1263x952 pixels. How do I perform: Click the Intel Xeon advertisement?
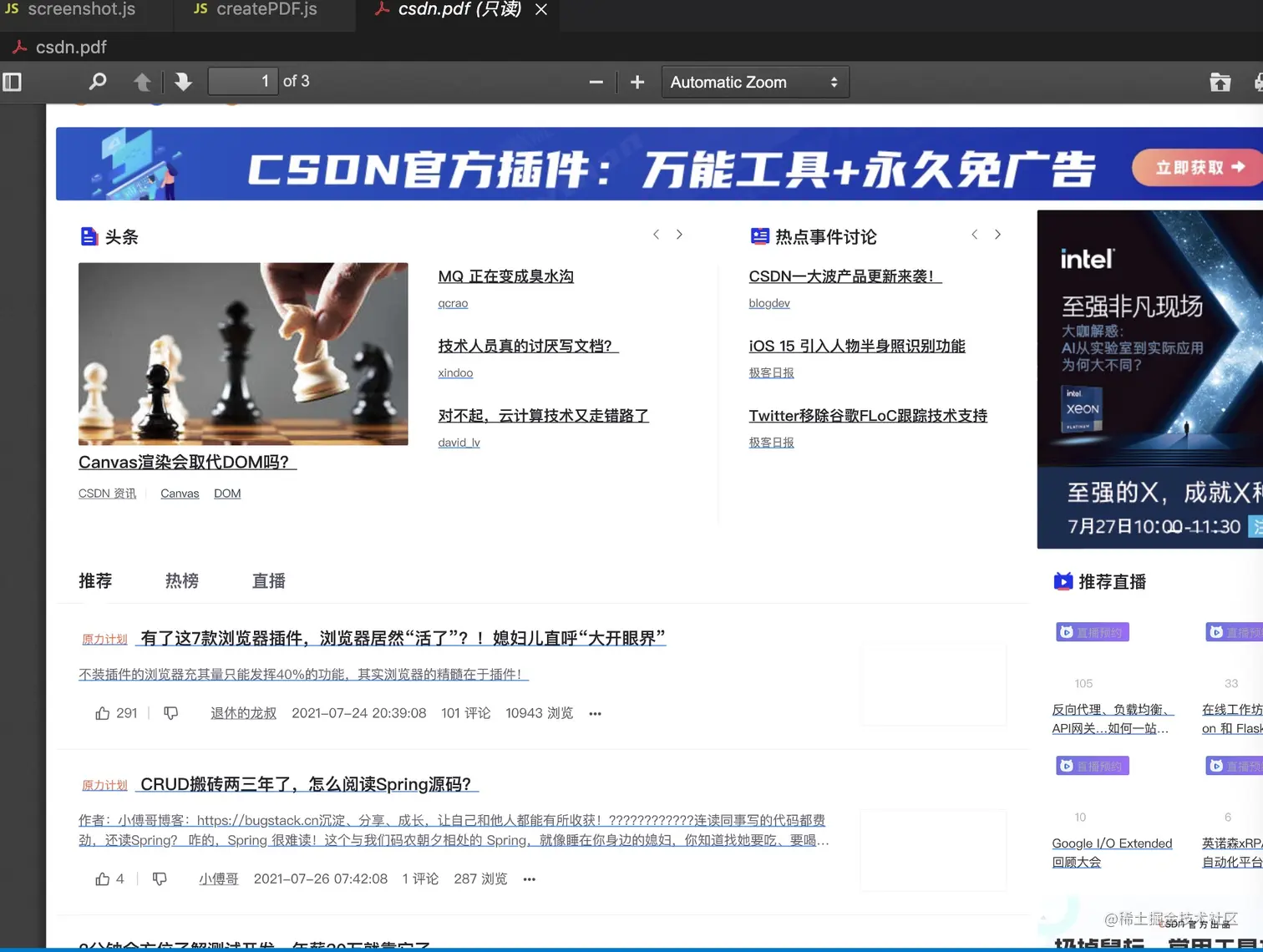pos(1150,379)
